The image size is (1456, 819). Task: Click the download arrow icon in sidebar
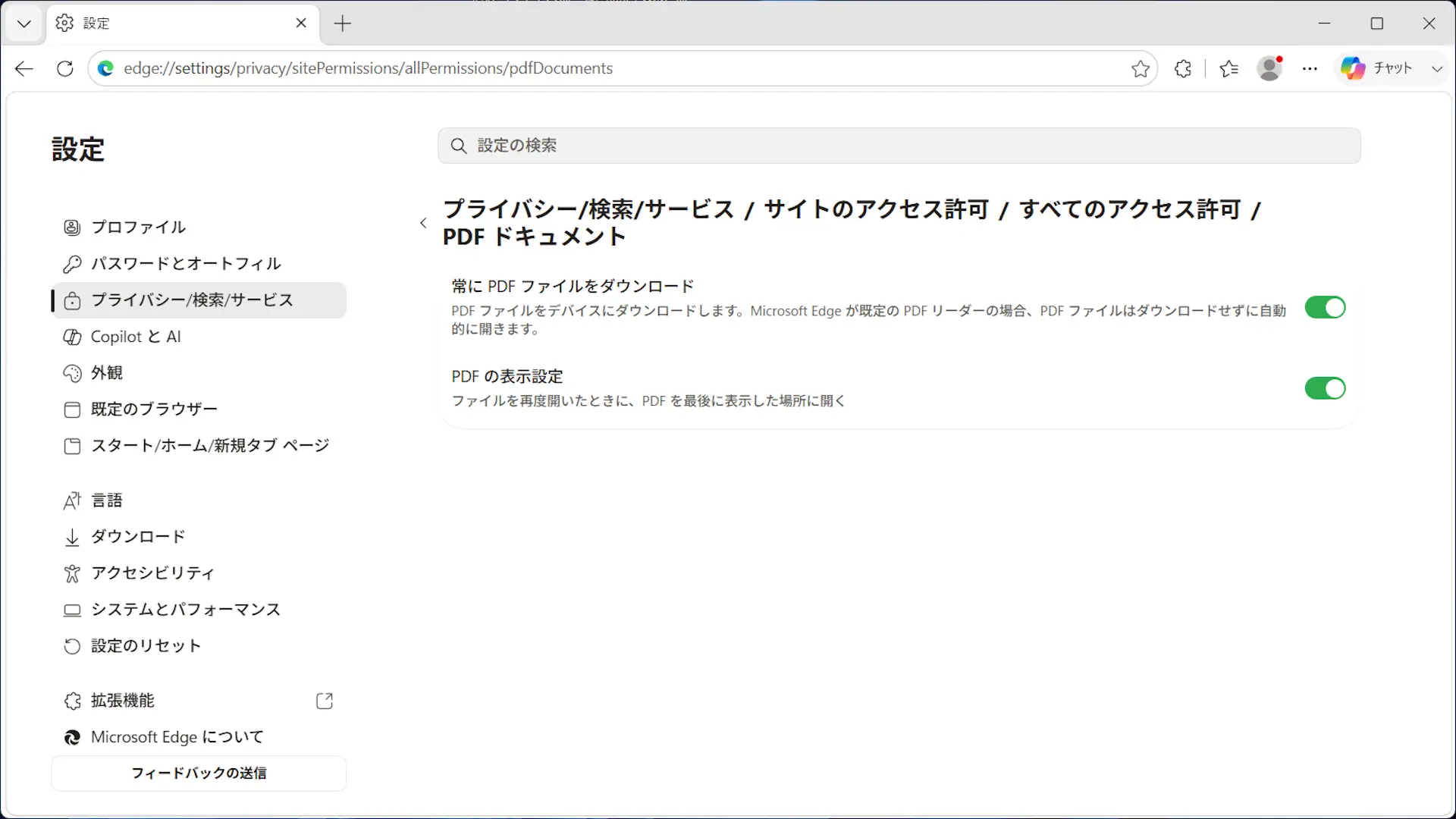click(72, 537)
